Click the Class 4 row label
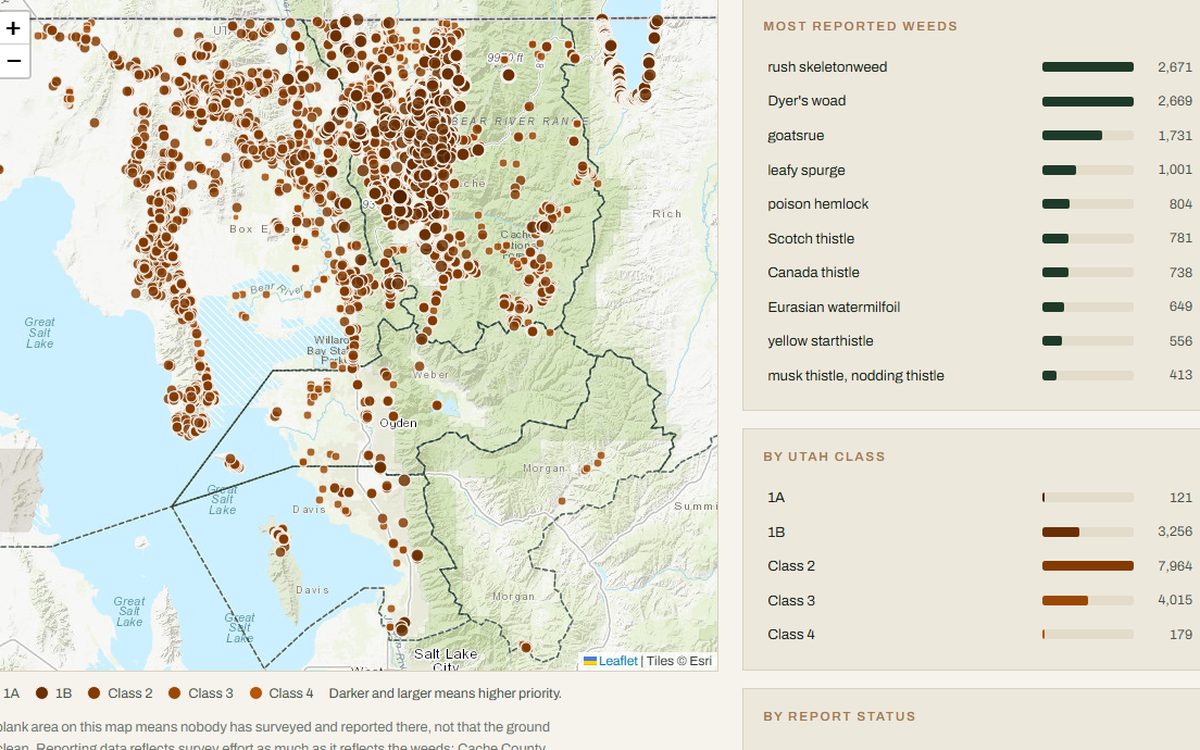 click(x=791, y=634)
